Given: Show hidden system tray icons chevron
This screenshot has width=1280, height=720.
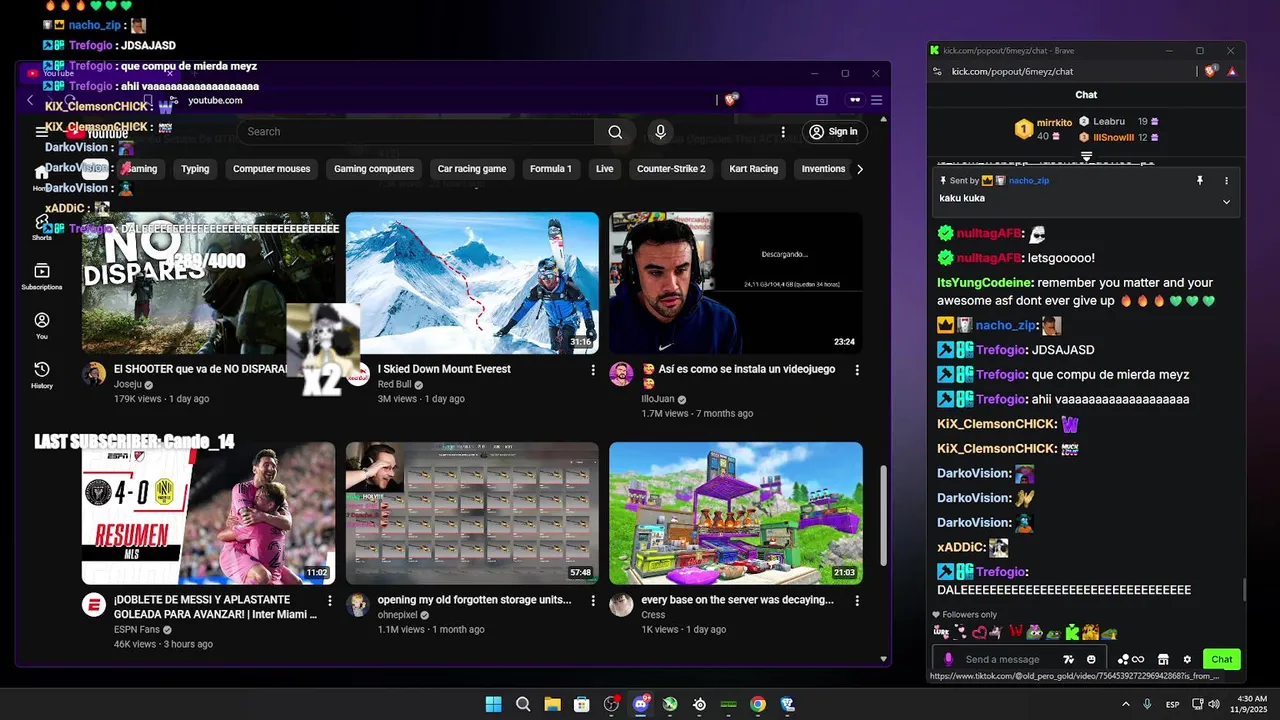Looking at the screenshot, I should pos(1126,704).
